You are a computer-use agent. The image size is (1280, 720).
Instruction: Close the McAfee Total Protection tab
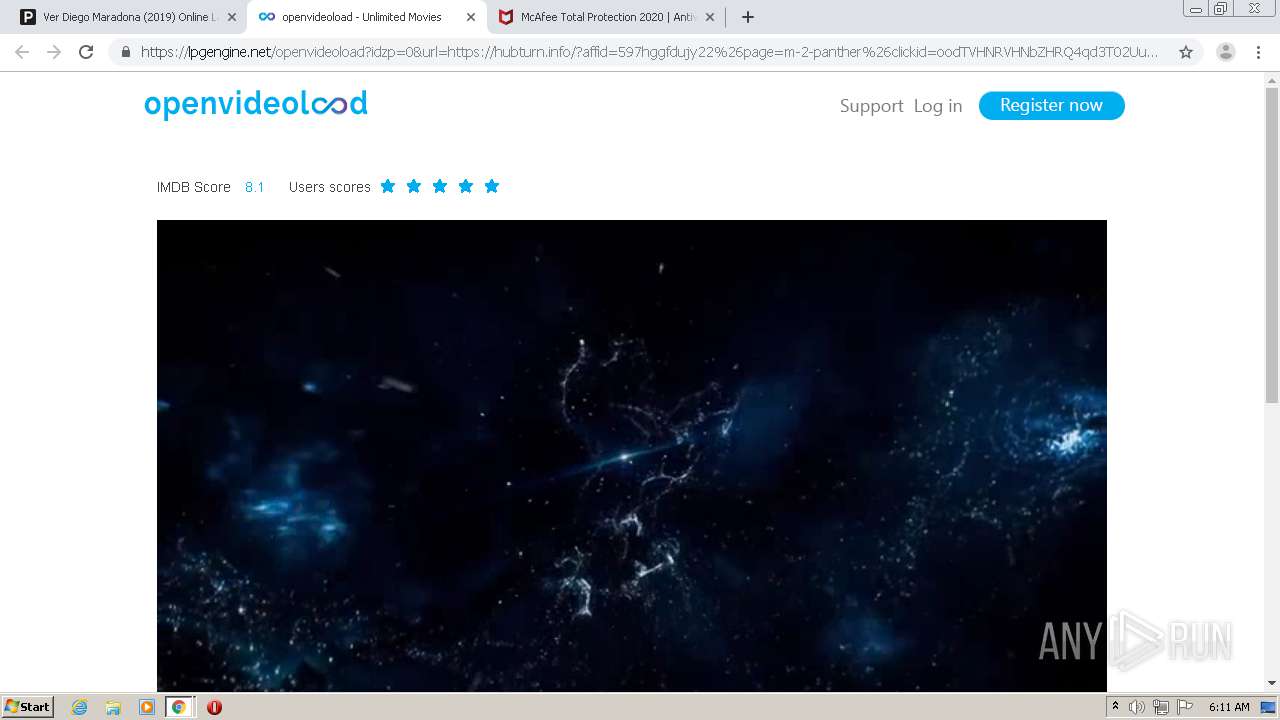click(x=710, y=17)
